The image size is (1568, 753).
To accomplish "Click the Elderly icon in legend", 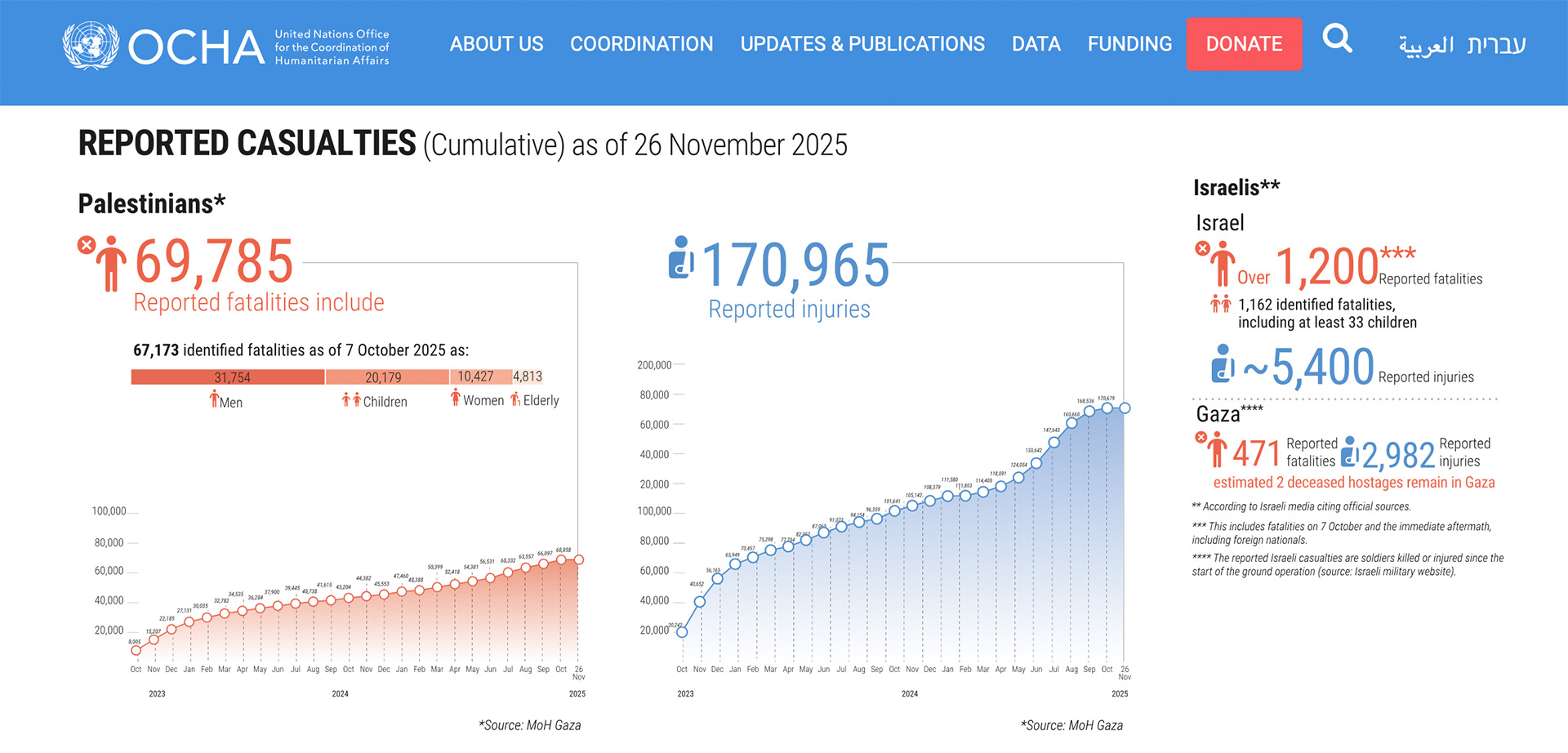I will pos(515,399).
